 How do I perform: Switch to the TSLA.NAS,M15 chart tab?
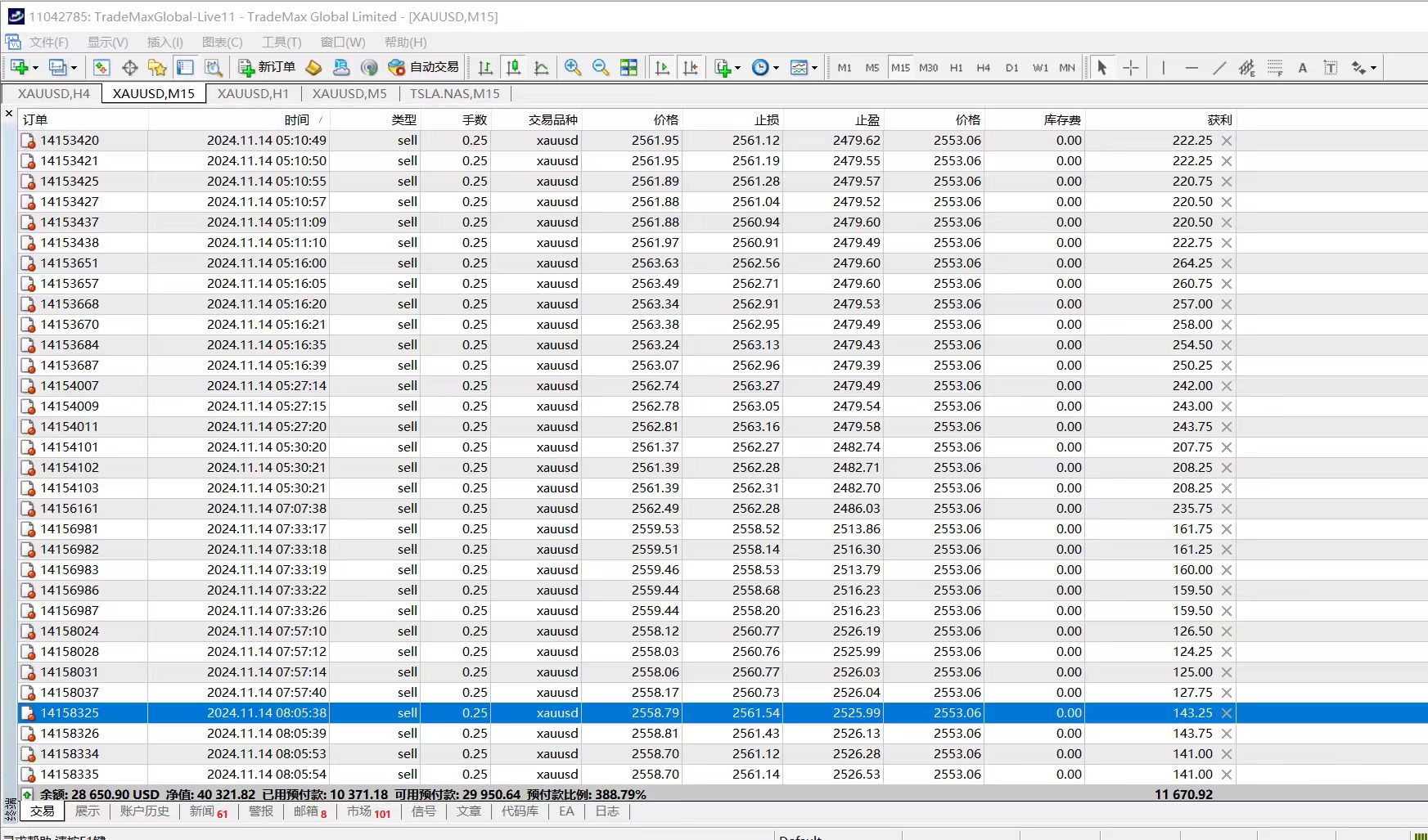(x=454, y=94)
